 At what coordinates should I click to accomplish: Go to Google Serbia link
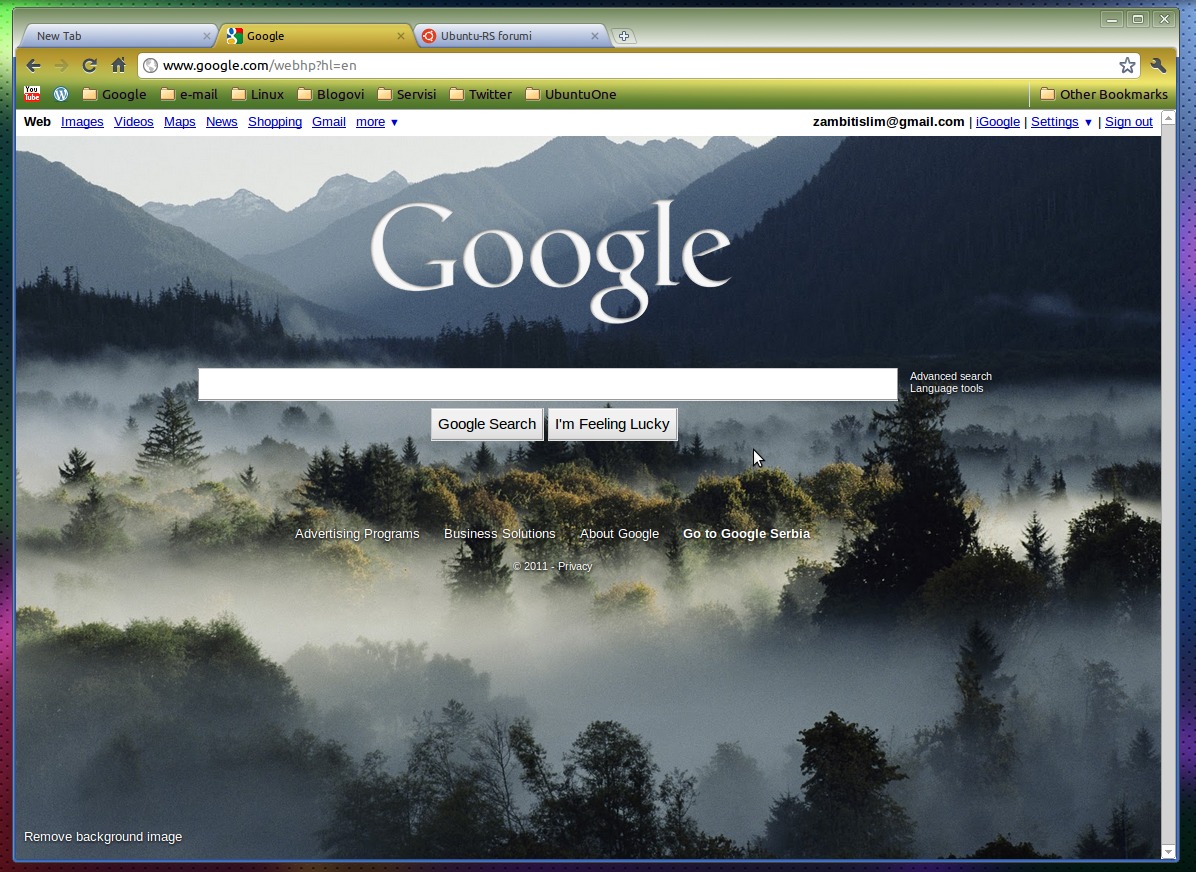tap(746, 534)
